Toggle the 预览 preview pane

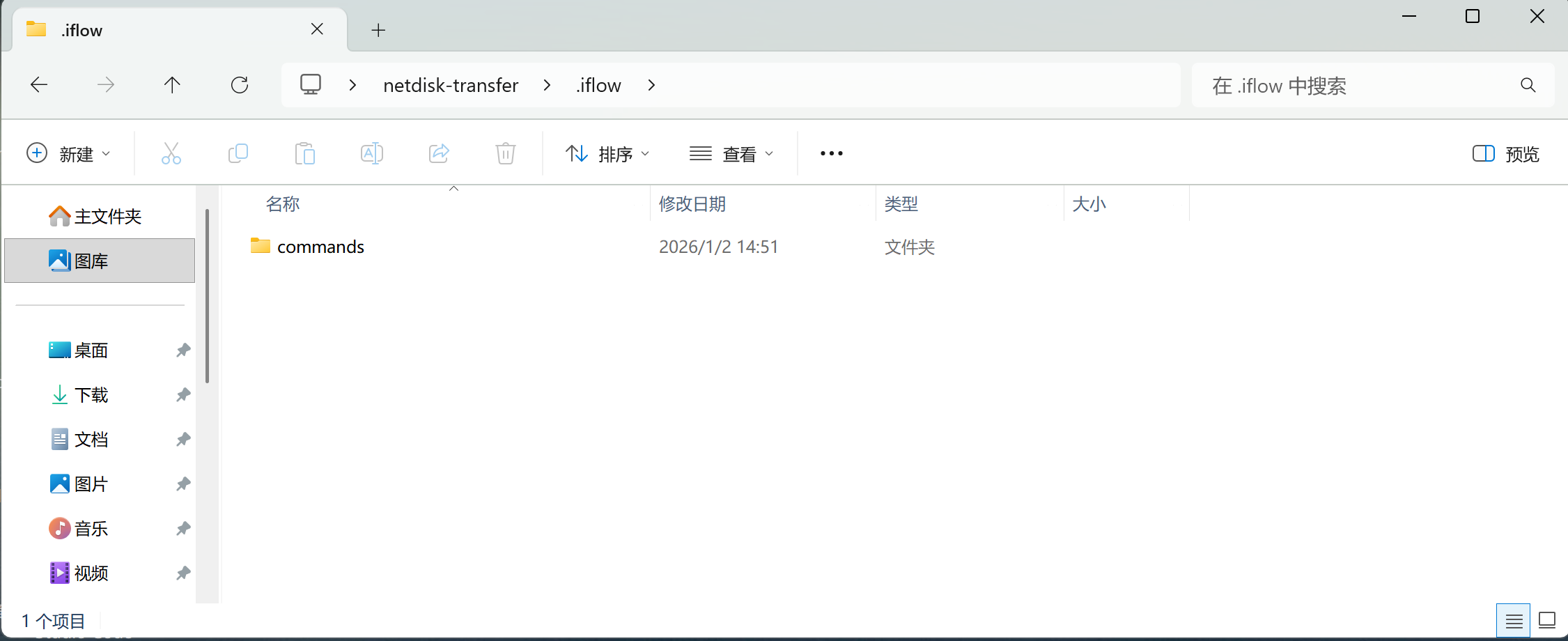1505,153
